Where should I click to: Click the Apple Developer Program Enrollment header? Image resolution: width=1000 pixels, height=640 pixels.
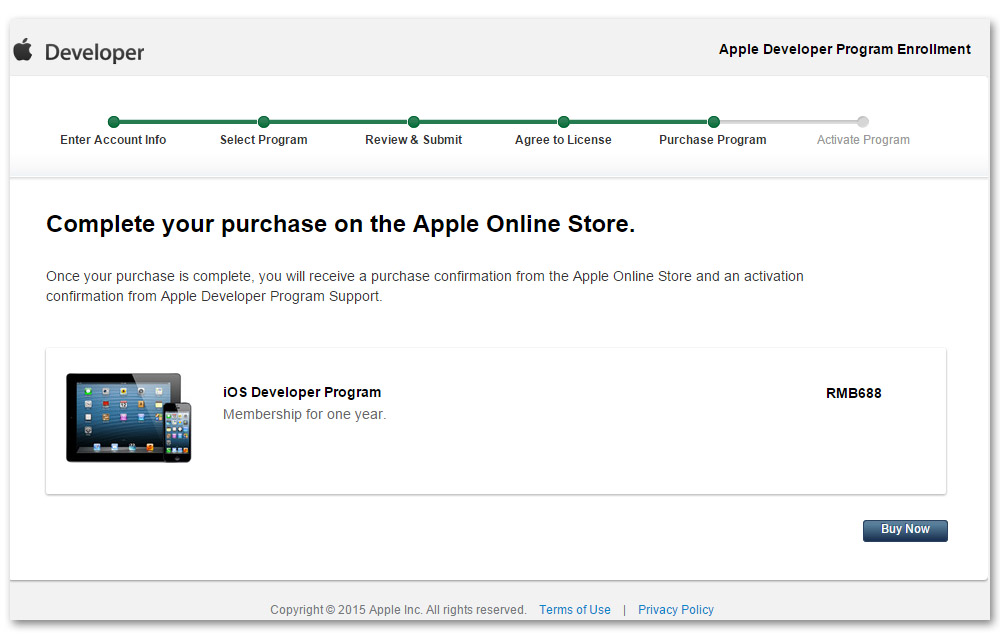pos(844,48)
